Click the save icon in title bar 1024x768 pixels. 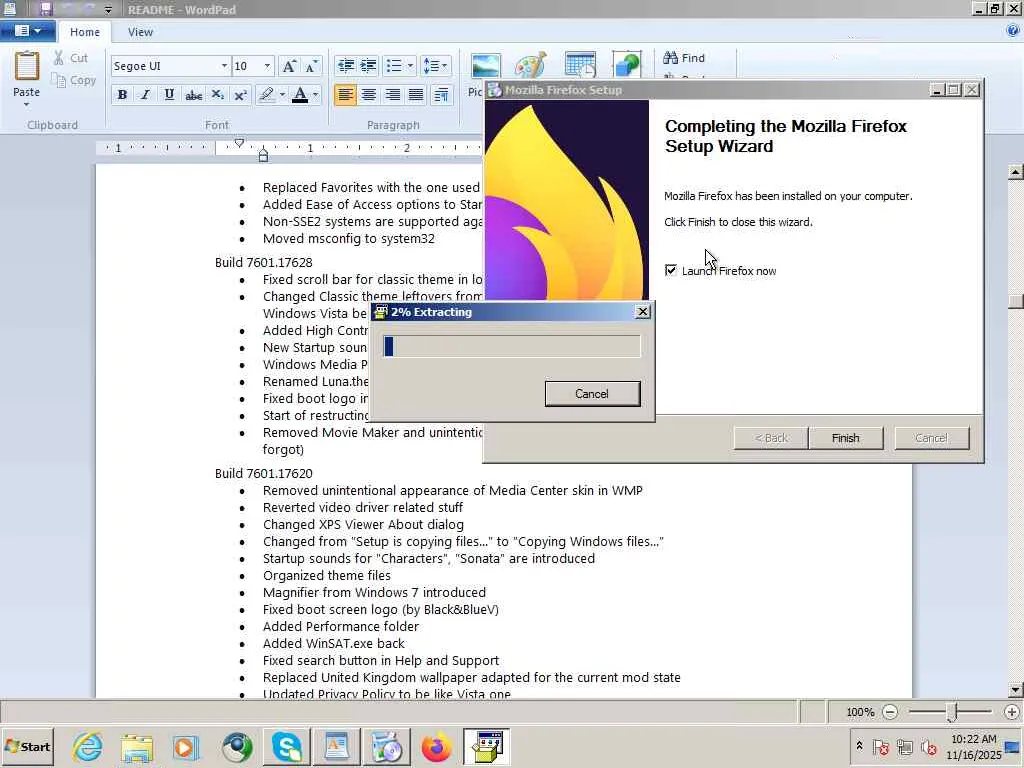[x=46, y=9]
